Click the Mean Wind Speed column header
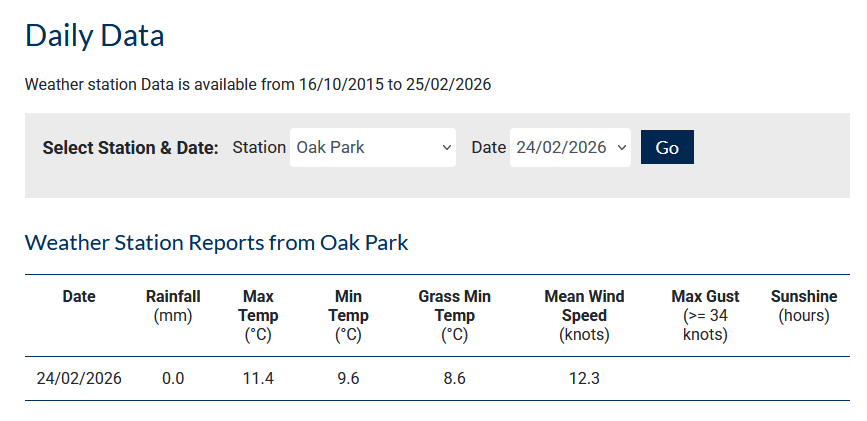The width and height of the screenshot is (867, 421). [584, 315]
